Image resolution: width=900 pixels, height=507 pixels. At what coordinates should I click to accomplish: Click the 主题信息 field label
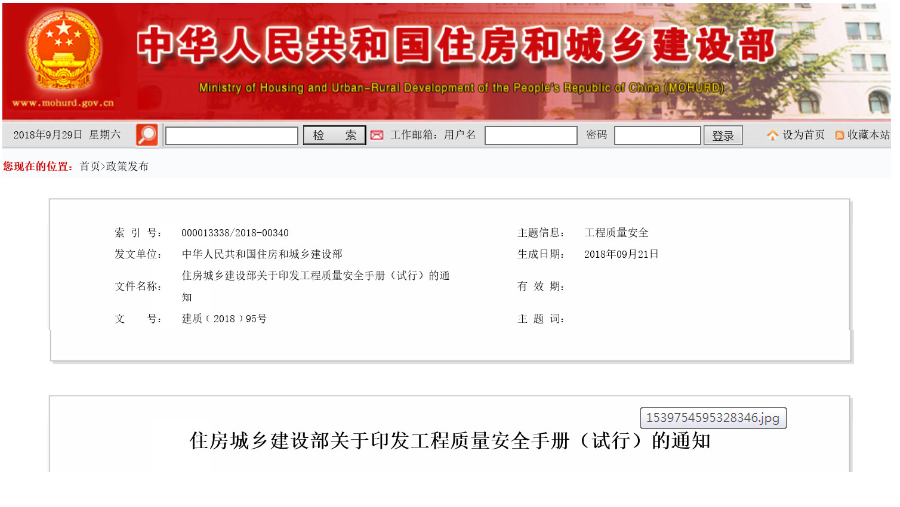point(541,233)
